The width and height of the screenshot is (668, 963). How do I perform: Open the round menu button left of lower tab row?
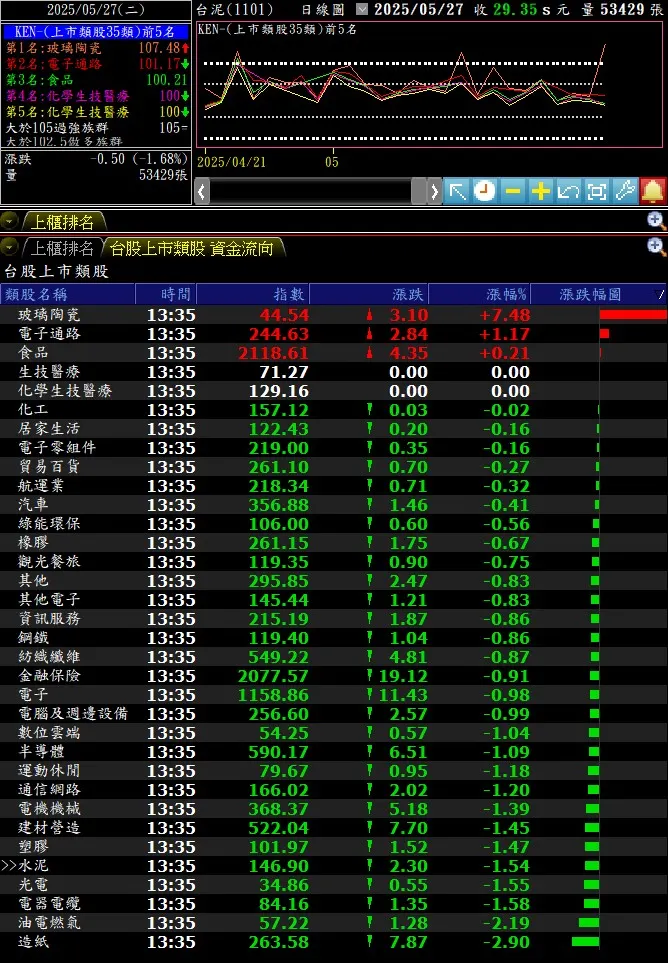pos(9,248)
